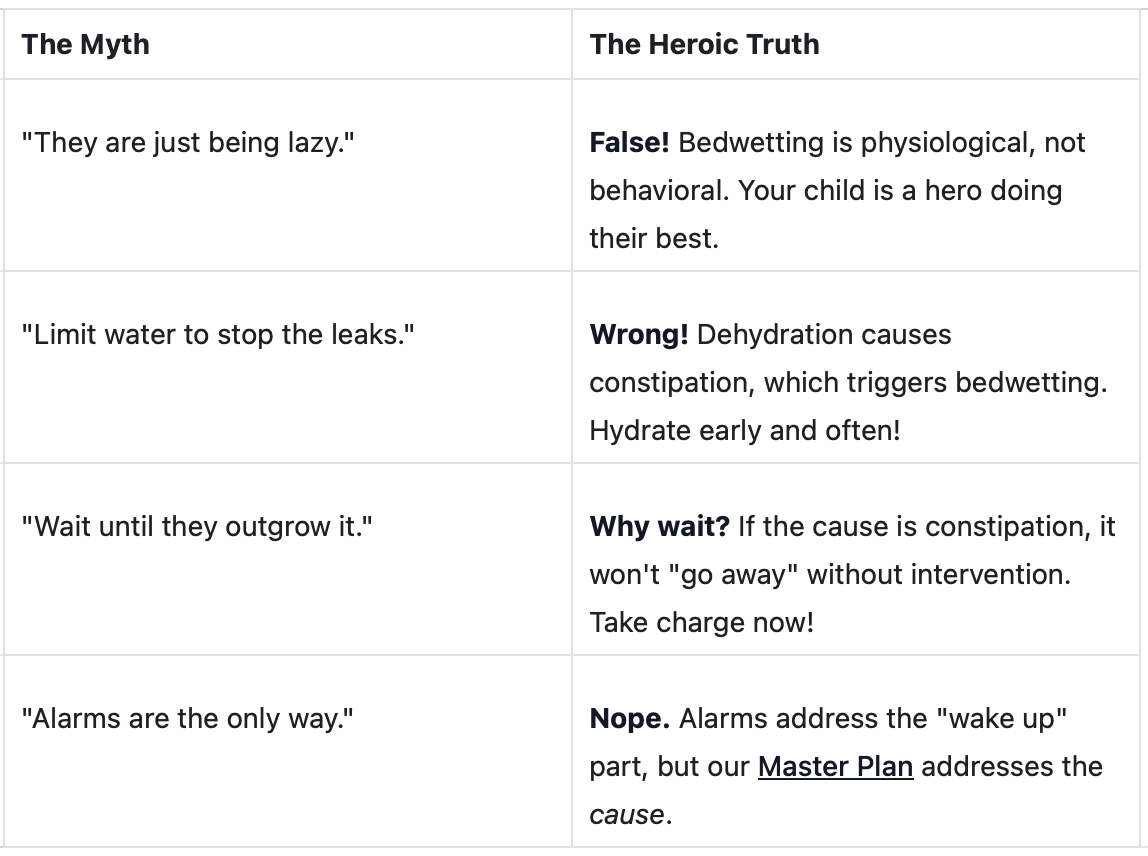Viewport: 1148px width, 856px height.
Task: Click the bold text "Why wait?"
Action: (660, 526)
